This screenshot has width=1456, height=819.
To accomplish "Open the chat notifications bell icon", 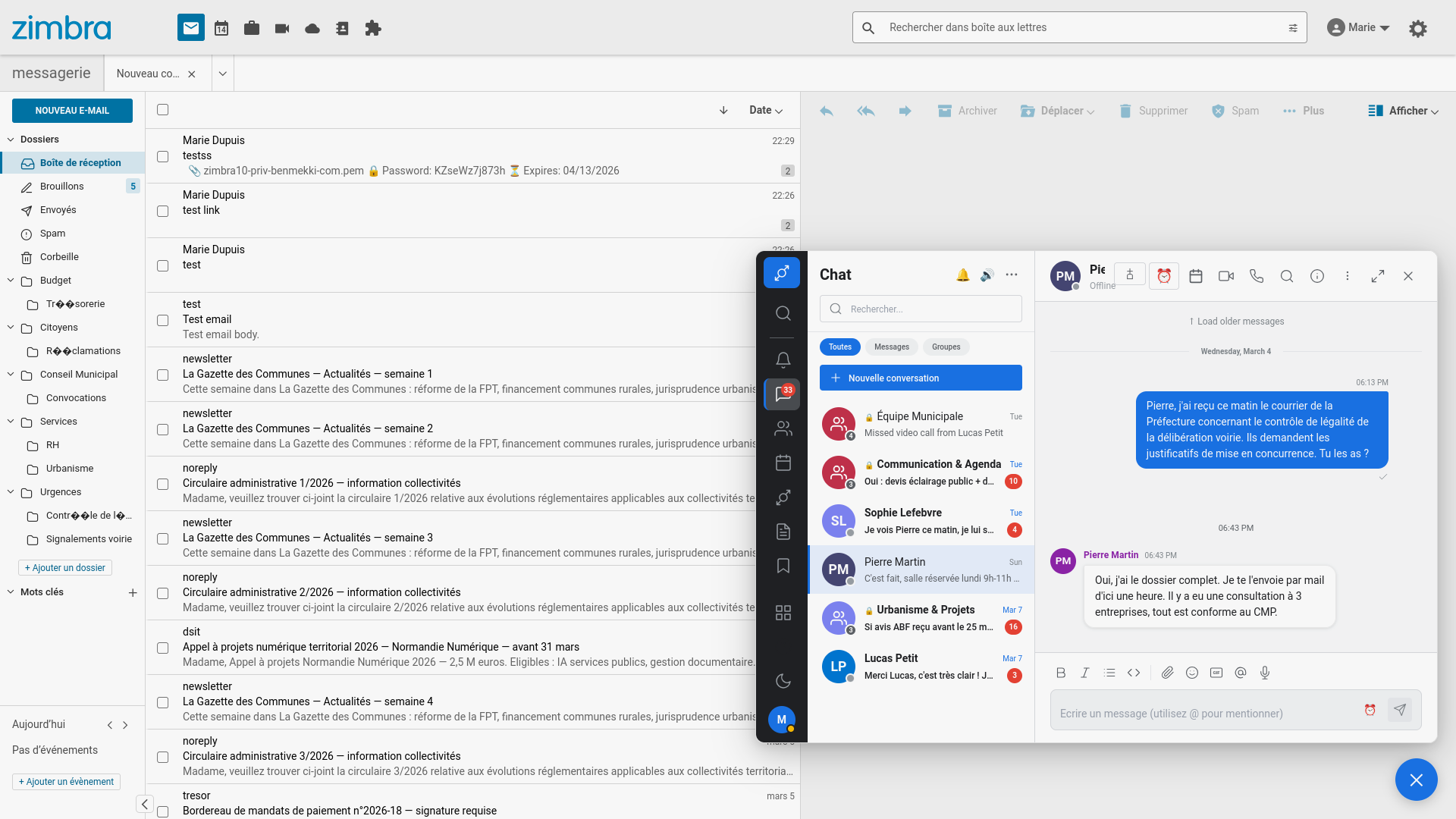I will point(783,359).
